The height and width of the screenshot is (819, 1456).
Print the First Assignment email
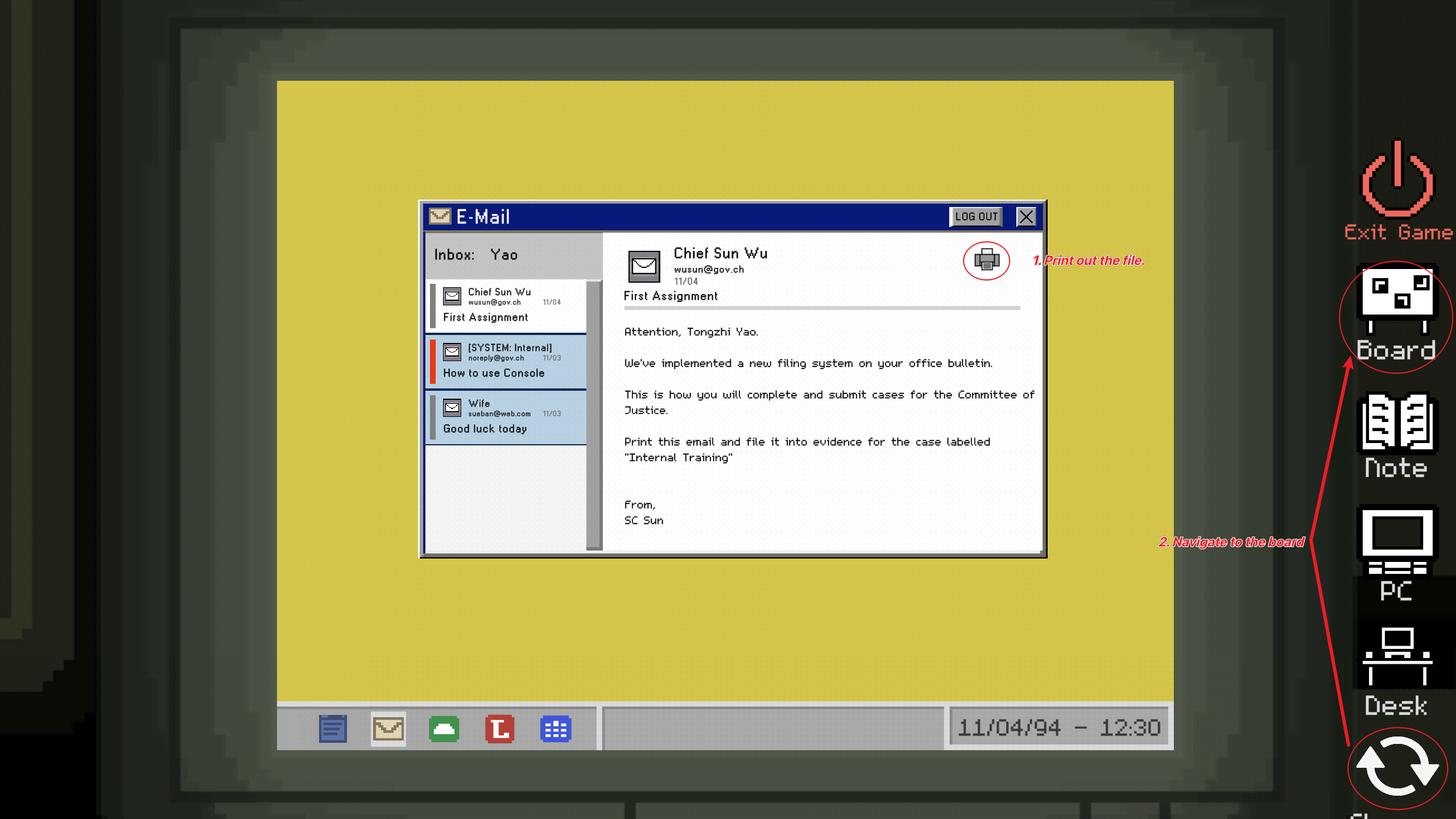[987, 261]
